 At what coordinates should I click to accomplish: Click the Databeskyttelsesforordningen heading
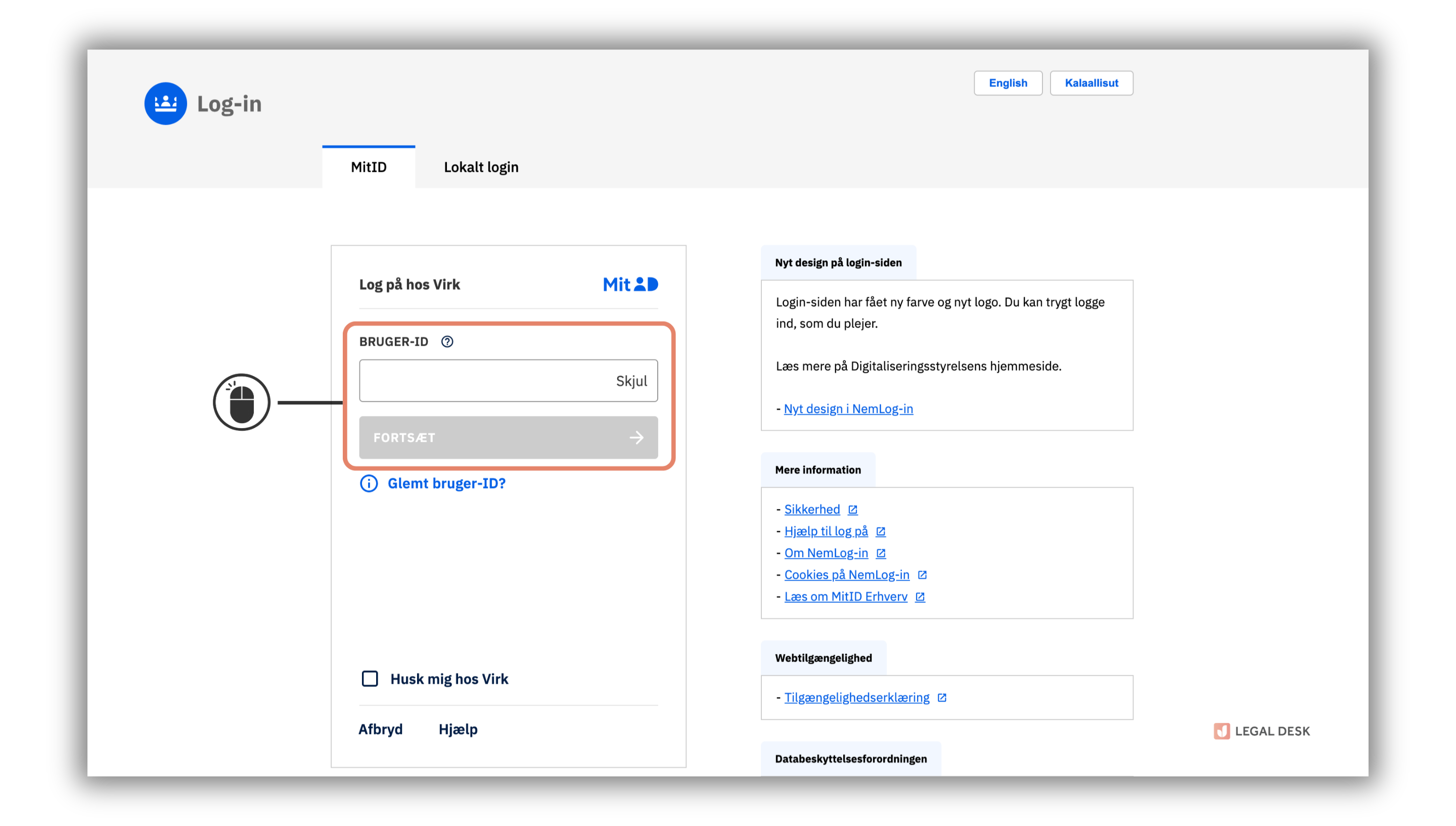(851, 759)
